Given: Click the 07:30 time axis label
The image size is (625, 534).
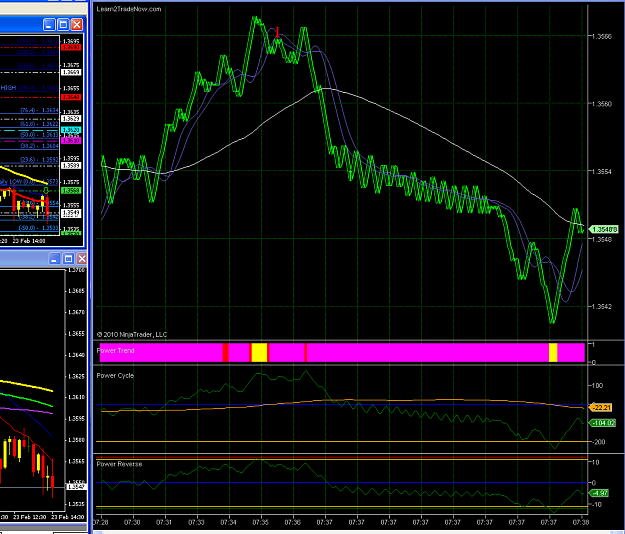Looking at the screenshot, I should (132, 522).
